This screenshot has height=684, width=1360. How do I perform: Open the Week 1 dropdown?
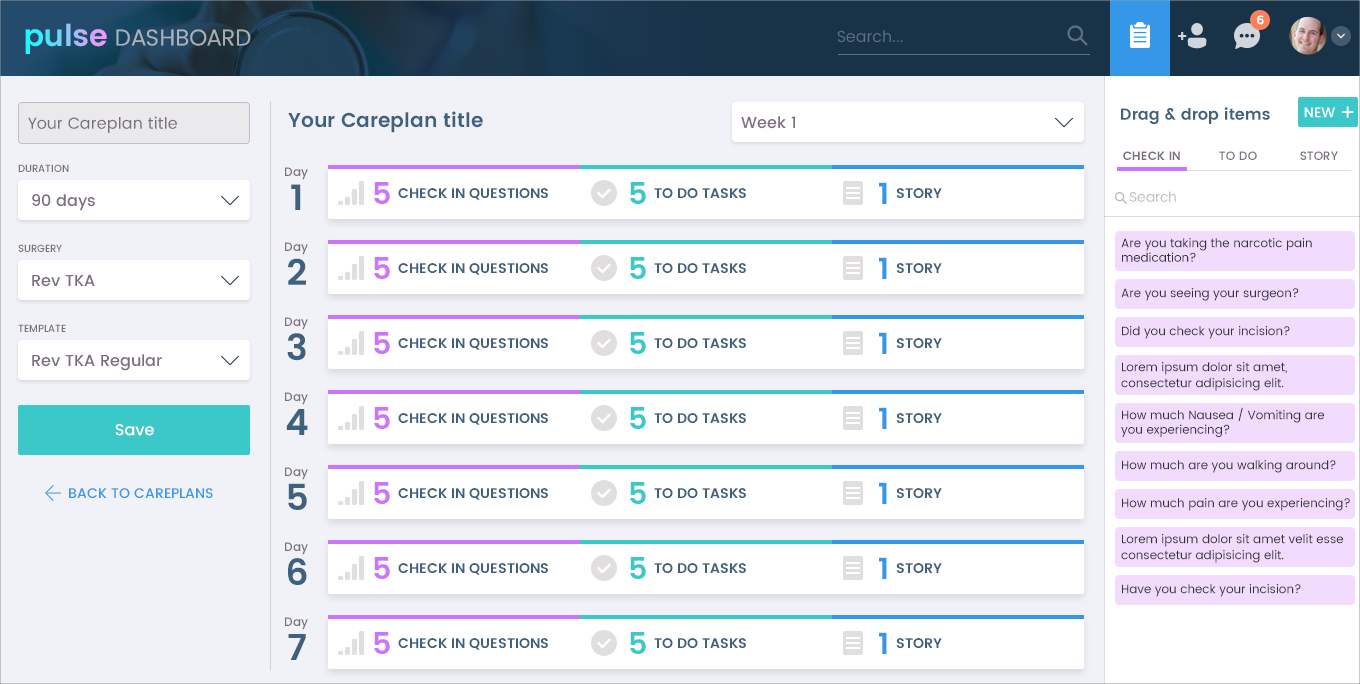(908, 122)
